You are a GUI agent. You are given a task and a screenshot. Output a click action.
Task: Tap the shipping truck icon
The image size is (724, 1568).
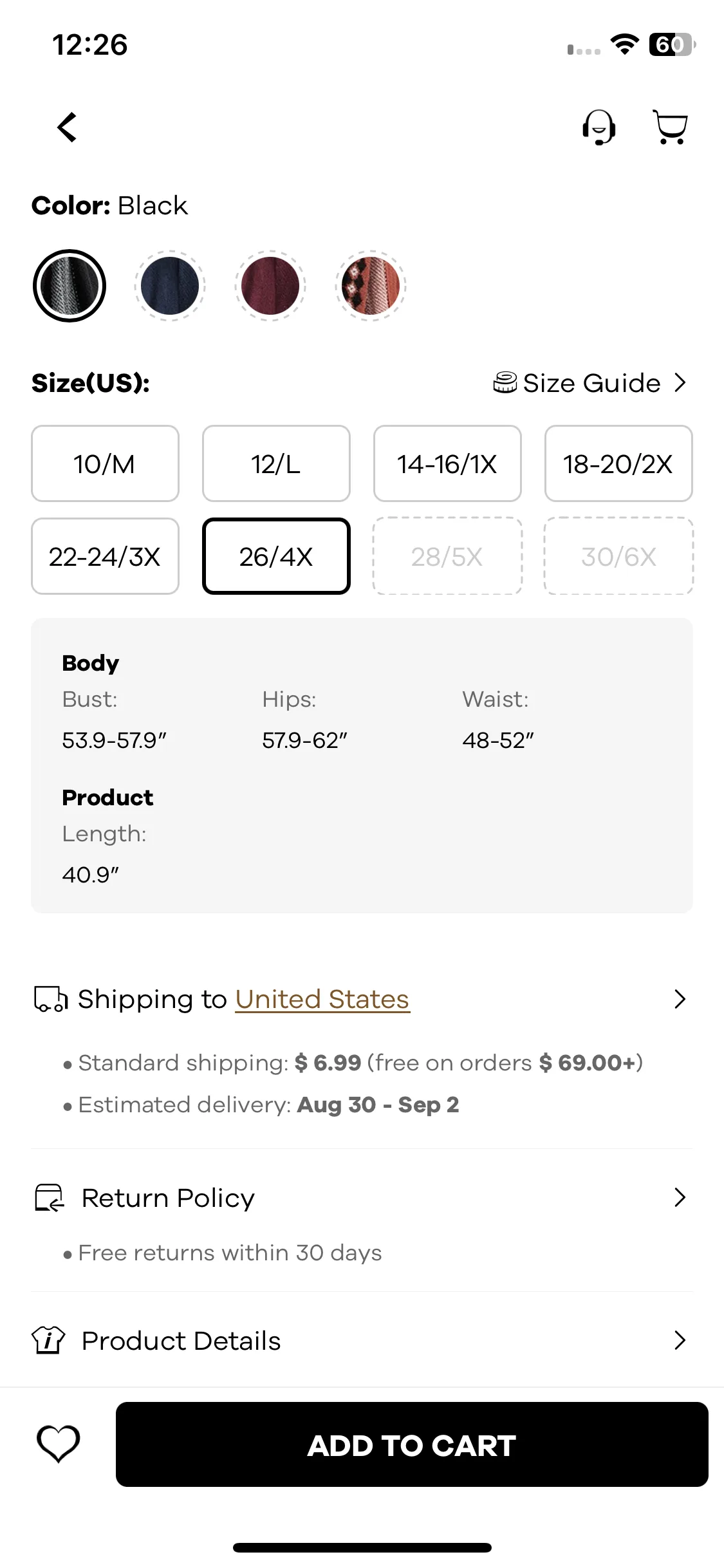pyautogui.click(x=50, y=999)
